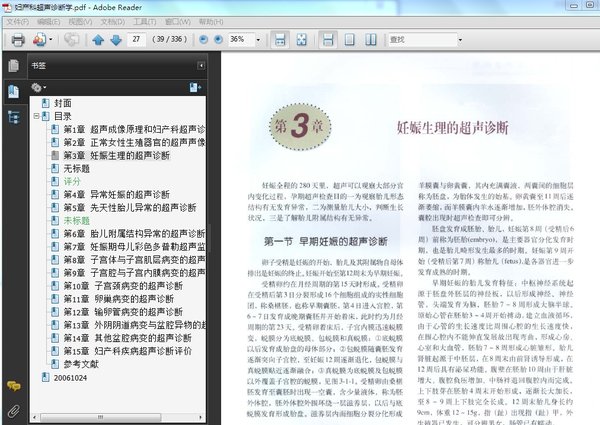The width and height of the screenshot is (600, 425).
Task: Click the Print toolbar icon
Action: [18, 39]
